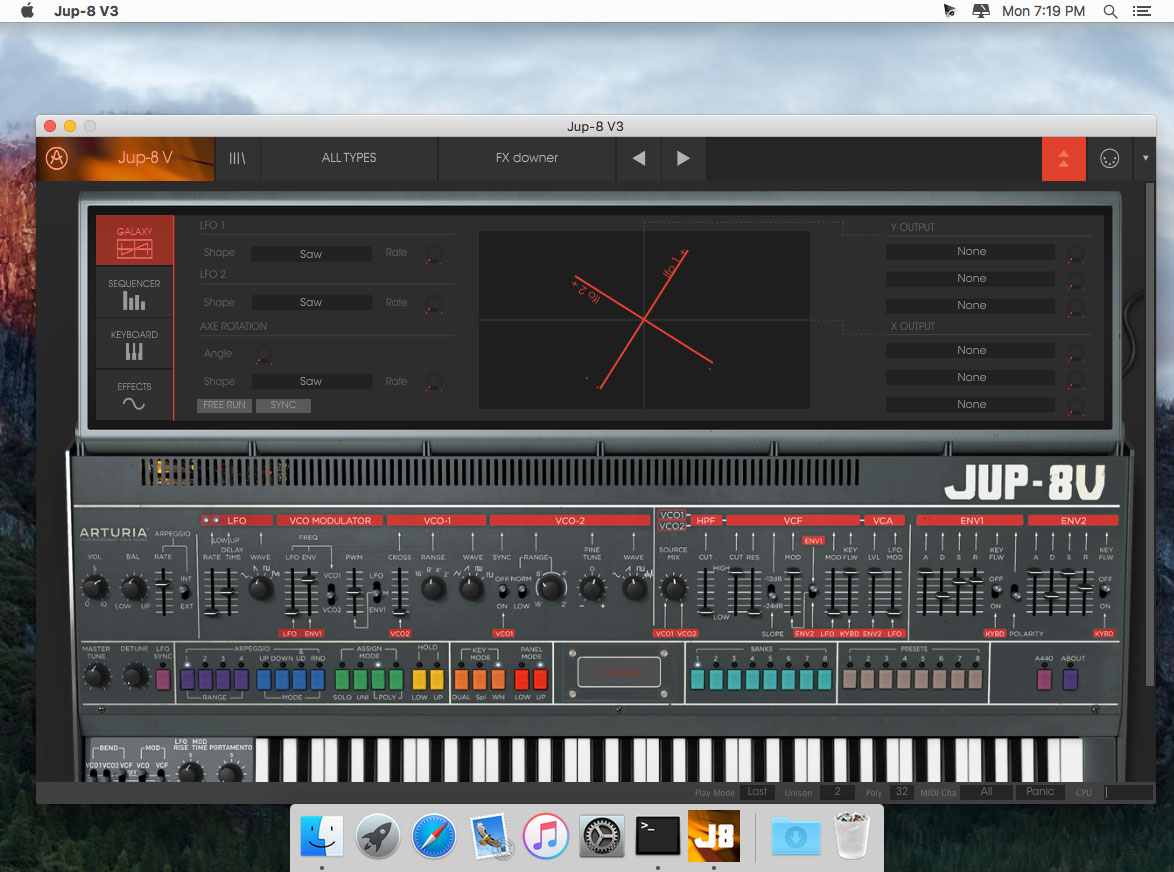Select Preset 8 beige button
The image size is (1174, 872).
pos(976,679)
